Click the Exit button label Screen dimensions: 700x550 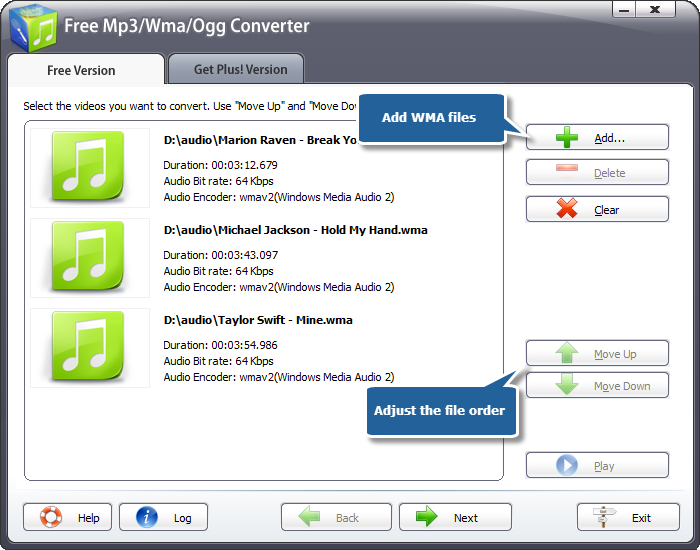(x=641, y=518)
